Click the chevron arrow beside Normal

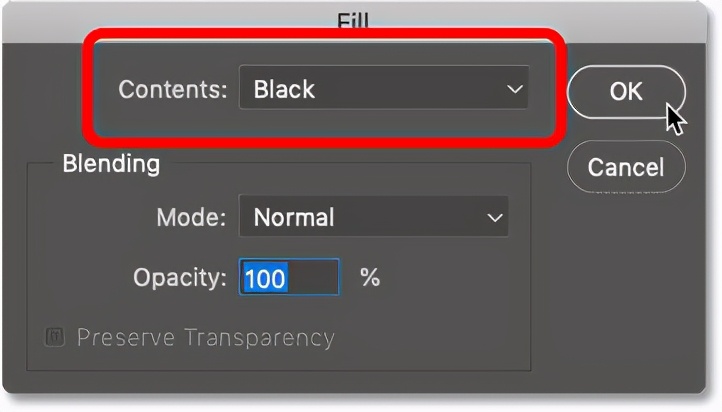pyautogui.click(x=494, y=217)
